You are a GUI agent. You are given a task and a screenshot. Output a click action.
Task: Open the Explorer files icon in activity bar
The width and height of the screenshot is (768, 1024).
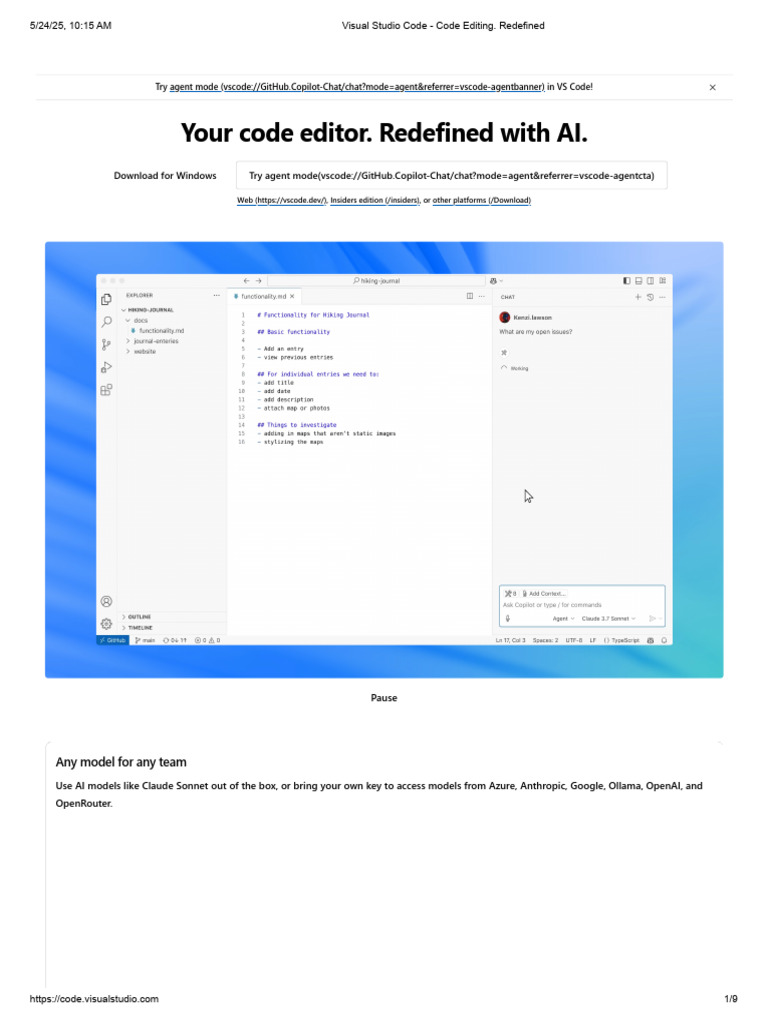pyautogui.click(x=106, y=299)
